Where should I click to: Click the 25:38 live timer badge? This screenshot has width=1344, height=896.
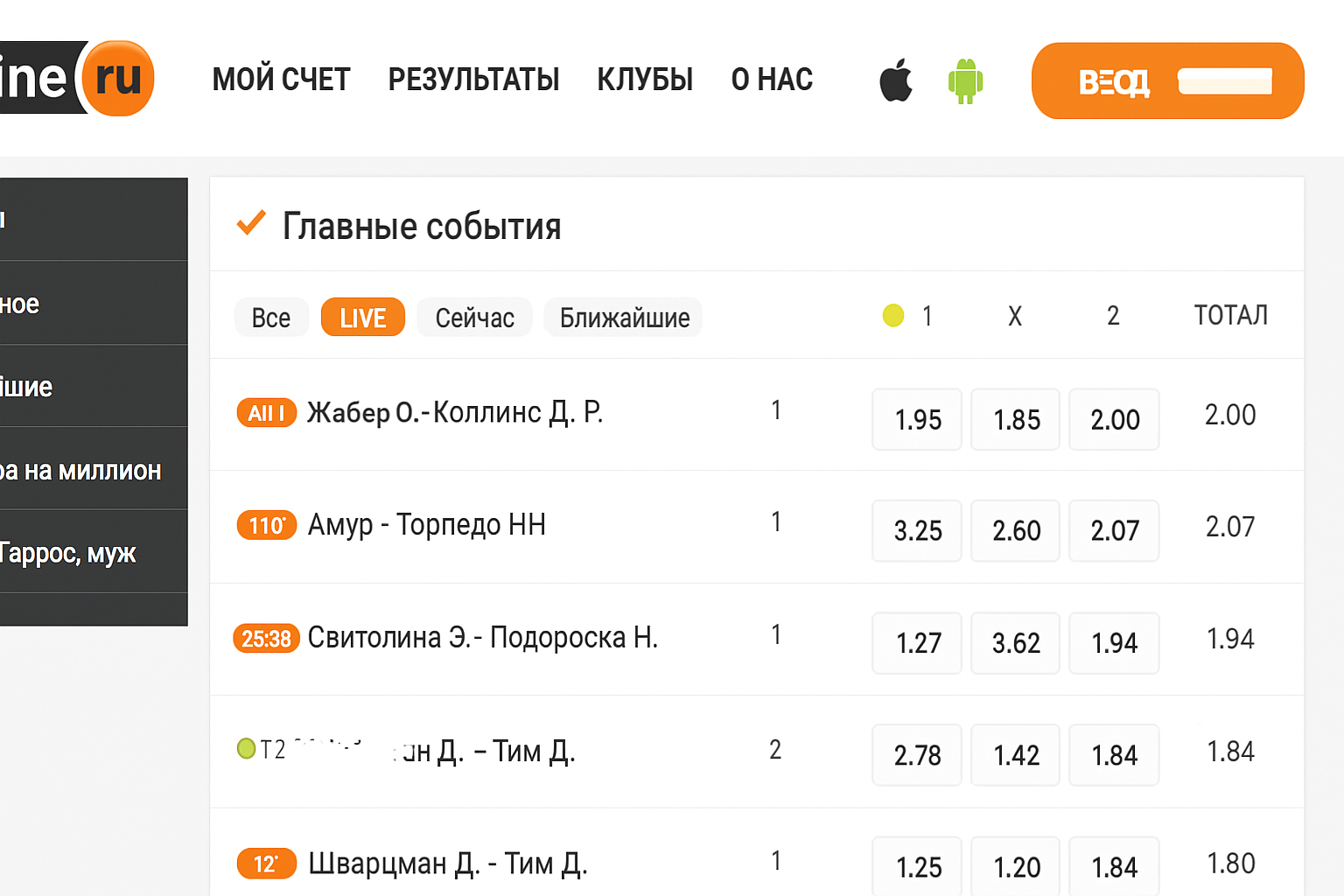(266, 639)
